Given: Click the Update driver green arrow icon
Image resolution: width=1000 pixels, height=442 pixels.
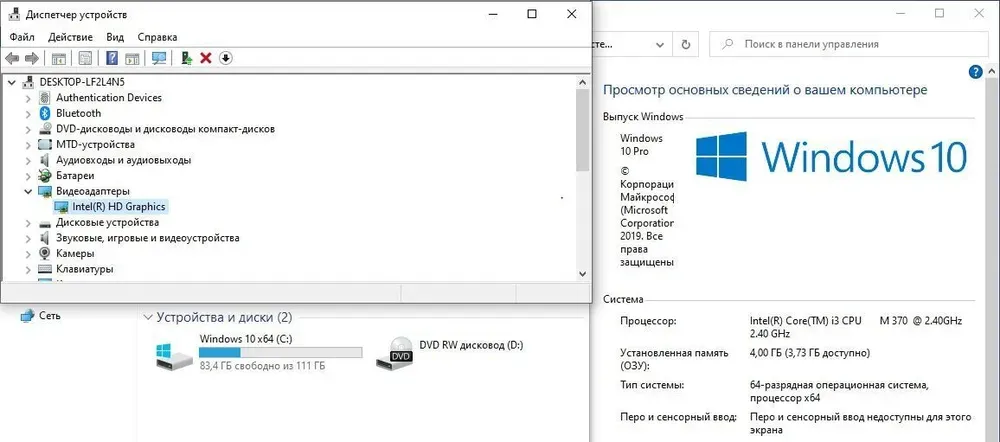Looking at the screenshot, I should 186,58.
